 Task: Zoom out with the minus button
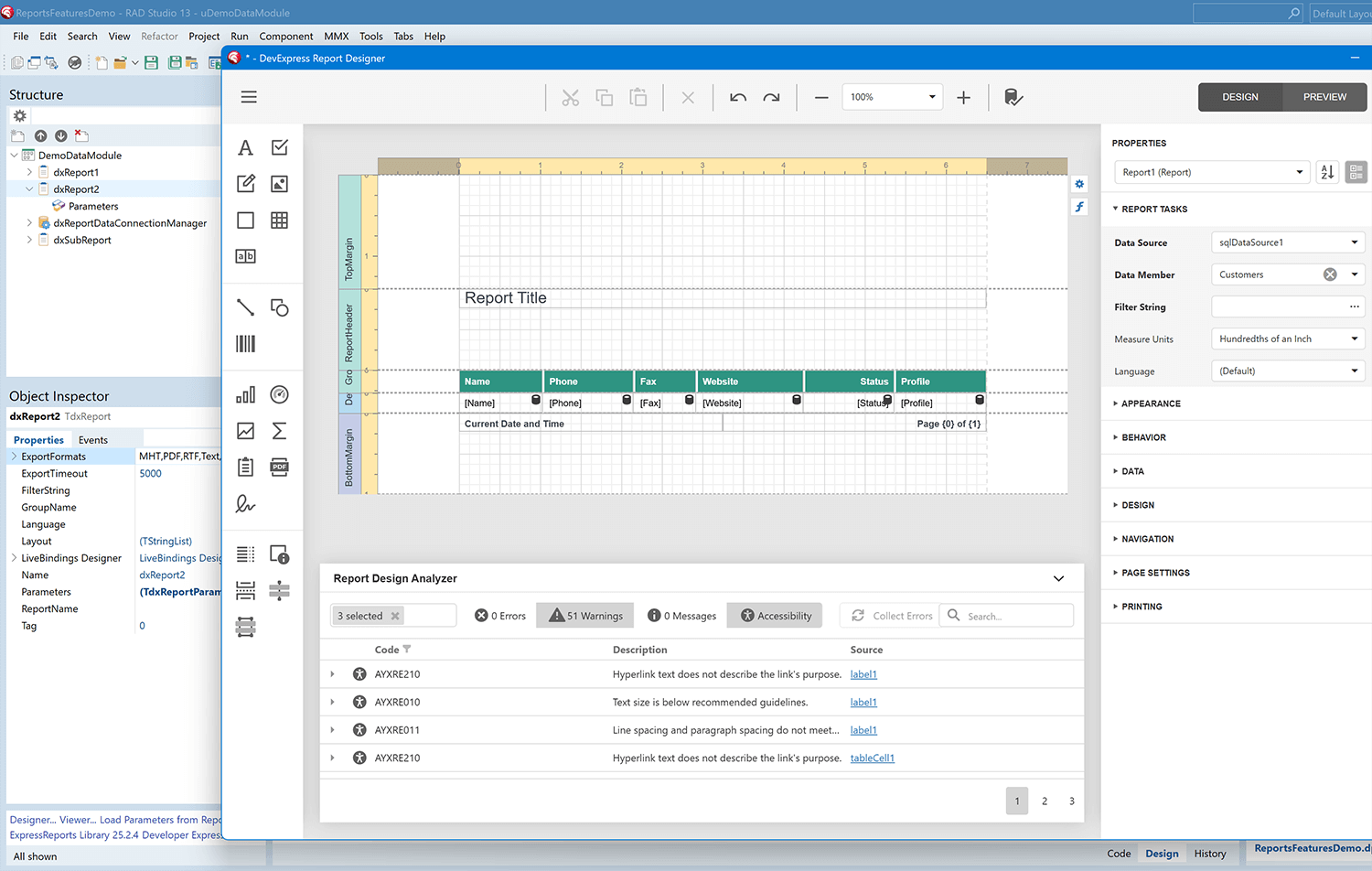point(821,97)
